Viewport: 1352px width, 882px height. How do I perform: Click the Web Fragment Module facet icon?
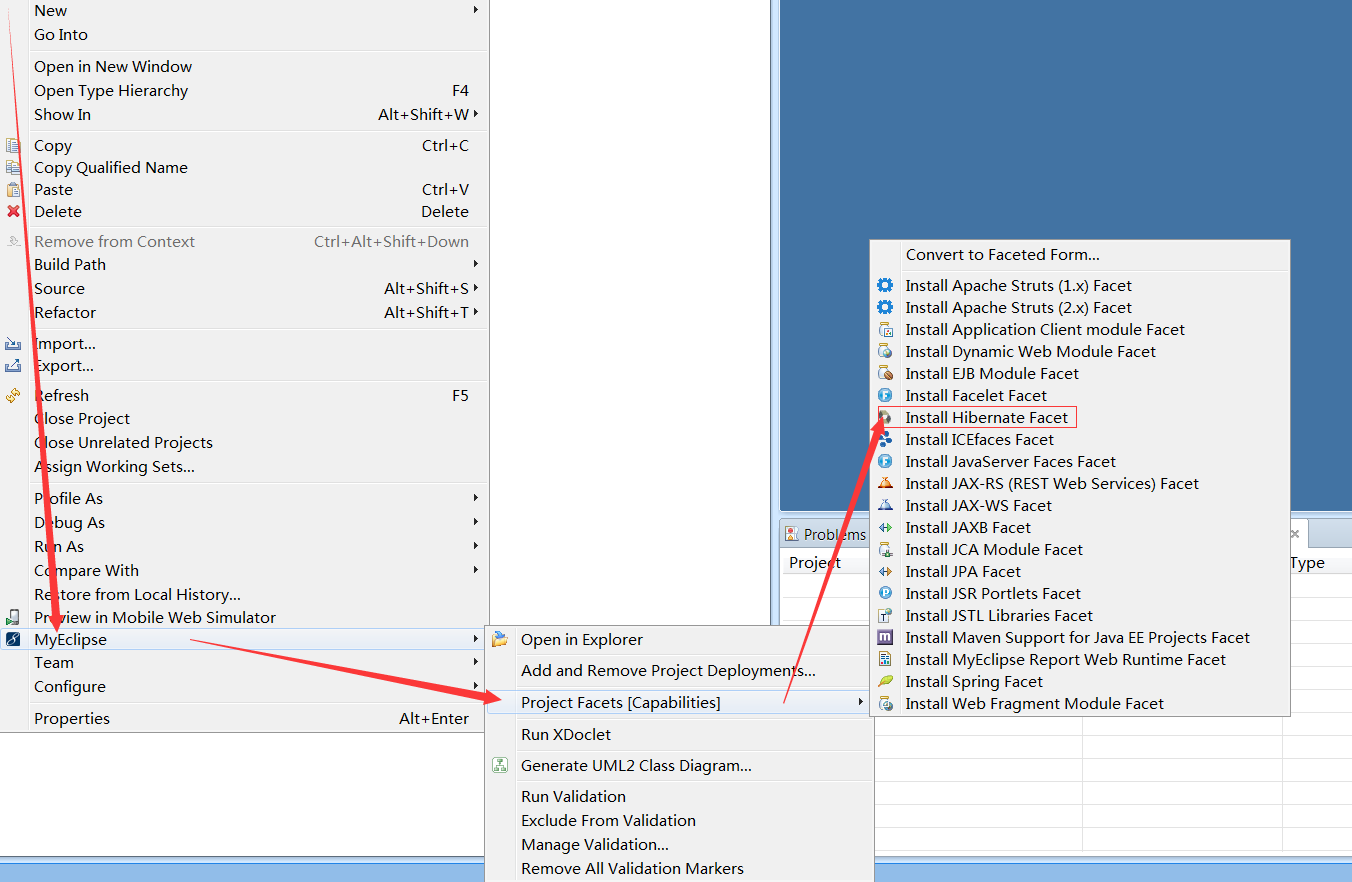(885, 703)
